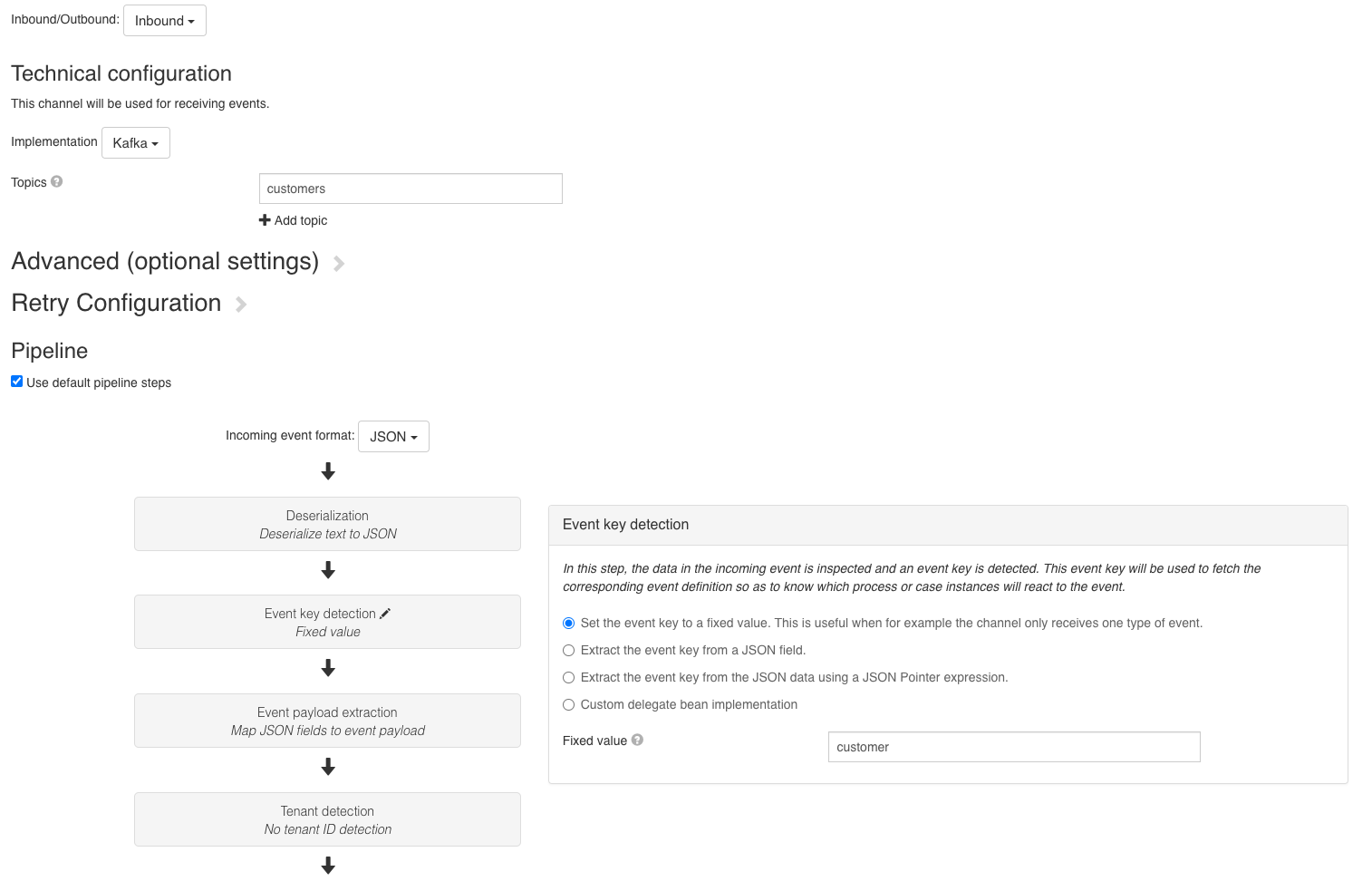Image resolution: width=1372 pixels, height=881 pixels.
Task: Open the Implementation dropdown showing Kafka
Action: click(135, 142)
